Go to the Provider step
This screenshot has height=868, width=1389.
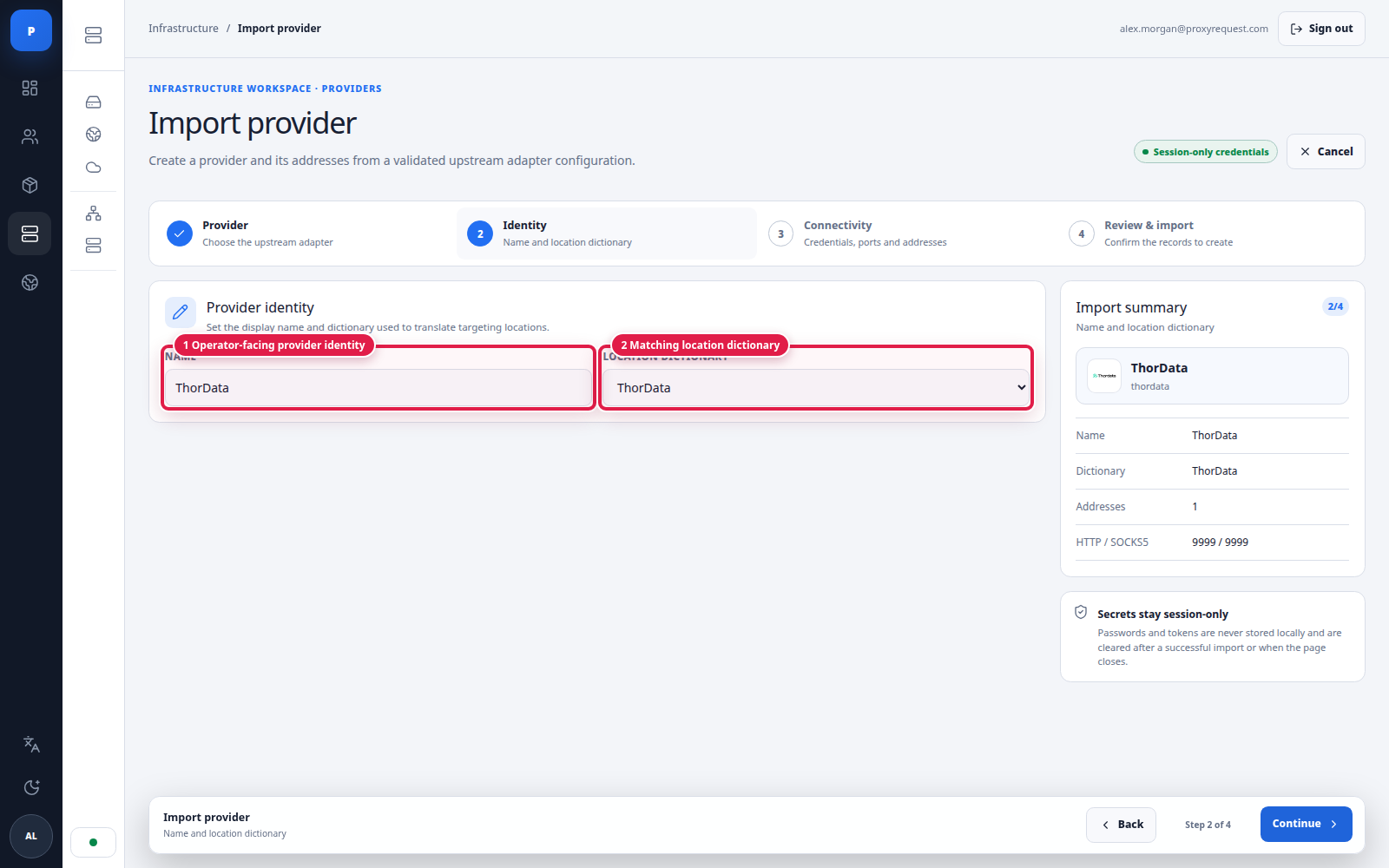pyautogui.click(x=306, y=233)
